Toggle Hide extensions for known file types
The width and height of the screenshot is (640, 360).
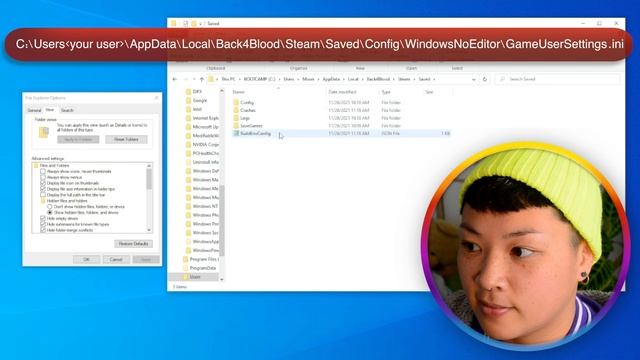(43, 224)
